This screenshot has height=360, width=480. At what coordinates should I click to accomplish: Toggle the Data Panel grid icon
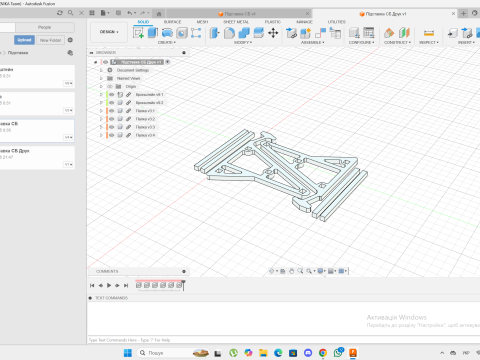[92, 13]
